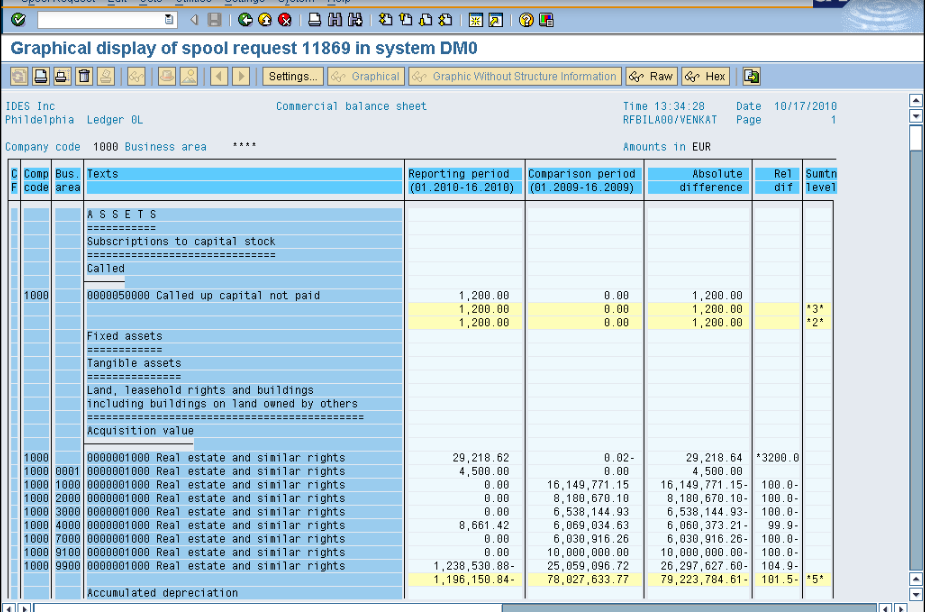This screenshot has width=925, height=612.
Task: Click business area 0001 in Real estate row
Action: (x=67, y=471)
